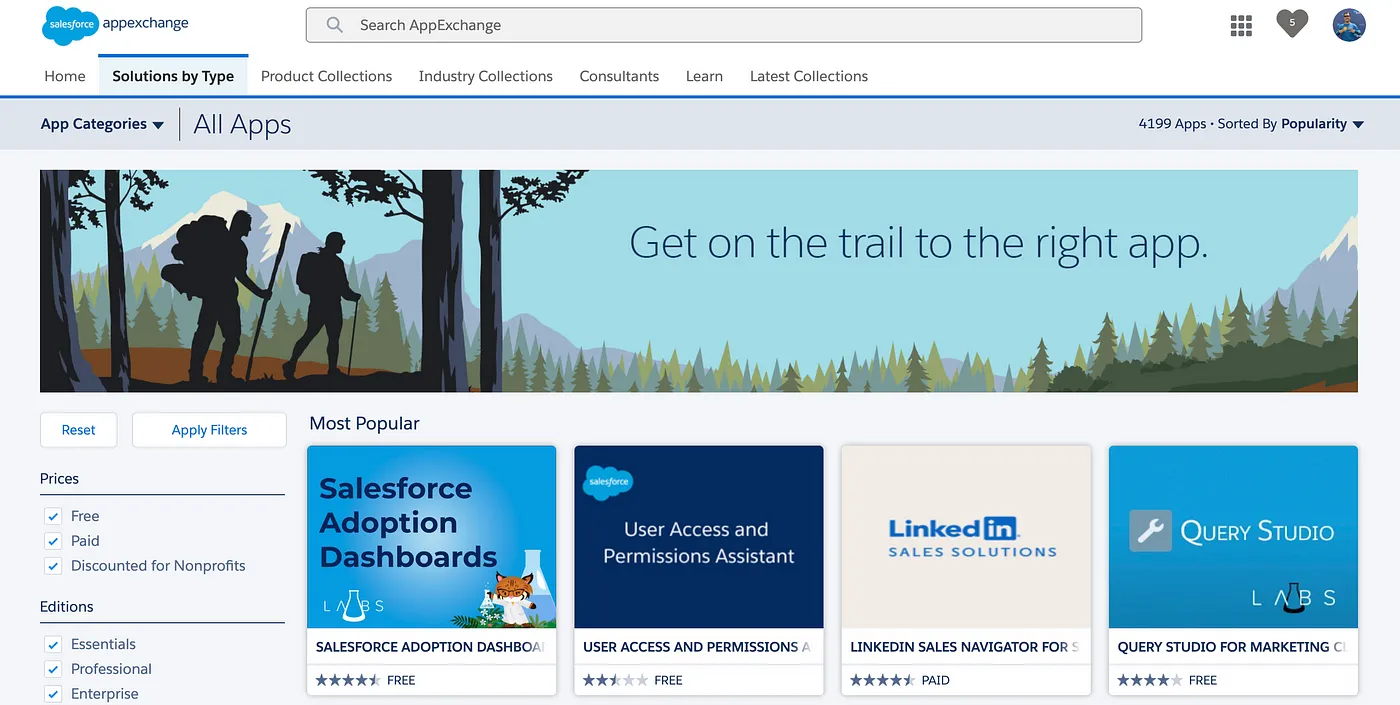Select the Solutions by Type tab
The height and width of the screenshot is (705, 1400).
(173, 76)
